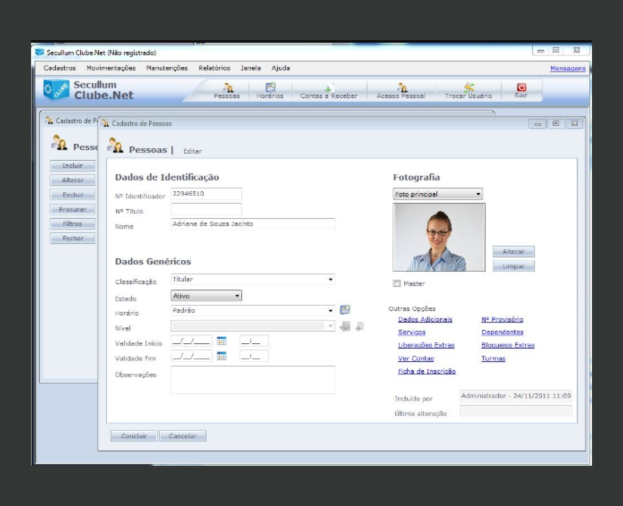623x506 pixels.
Task: Click the Pessoas icon in form header
Action: coord(115,146)
